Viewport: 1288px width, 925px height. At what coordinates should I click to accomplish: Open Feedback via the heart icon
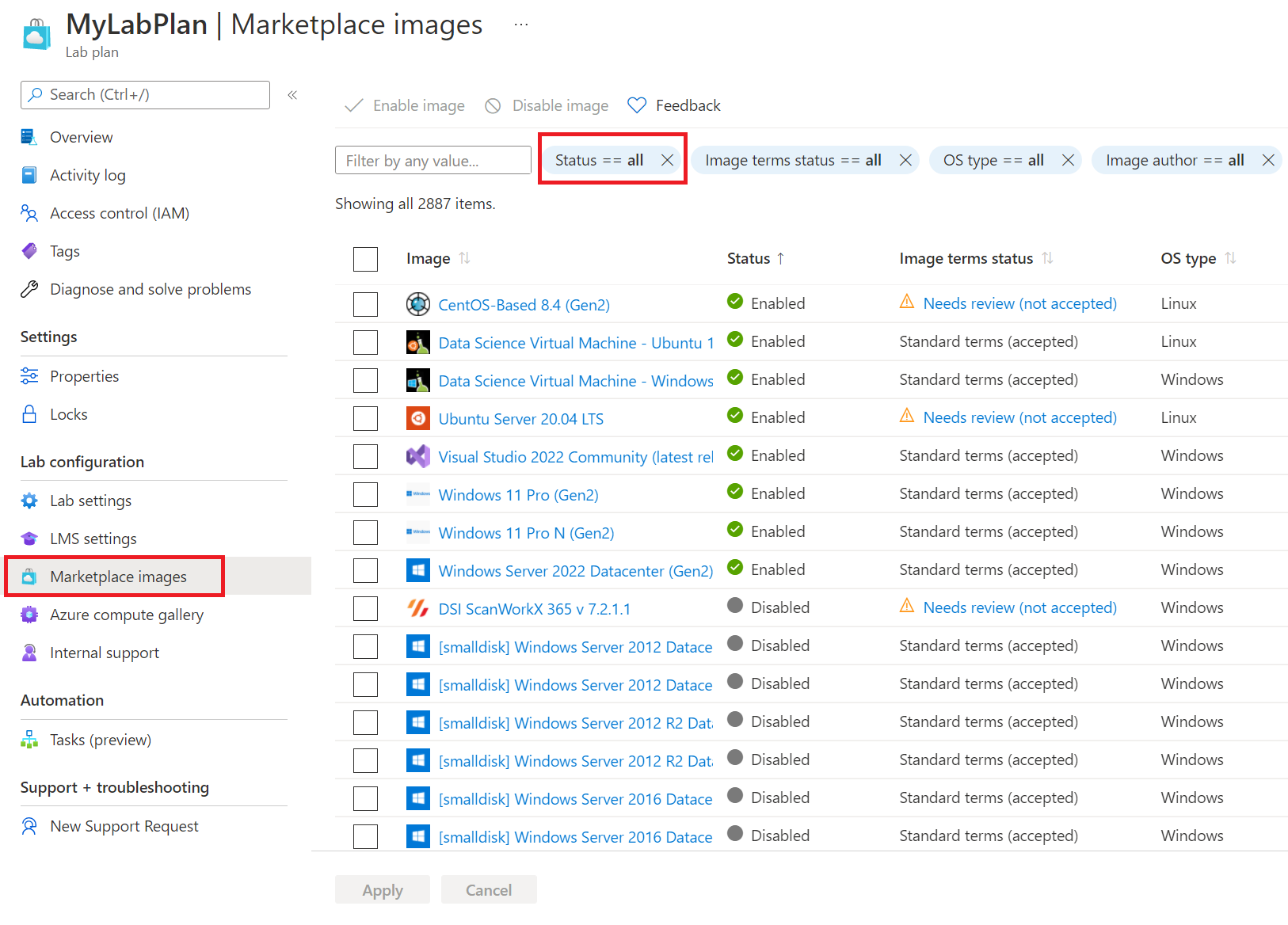point(636,105)
